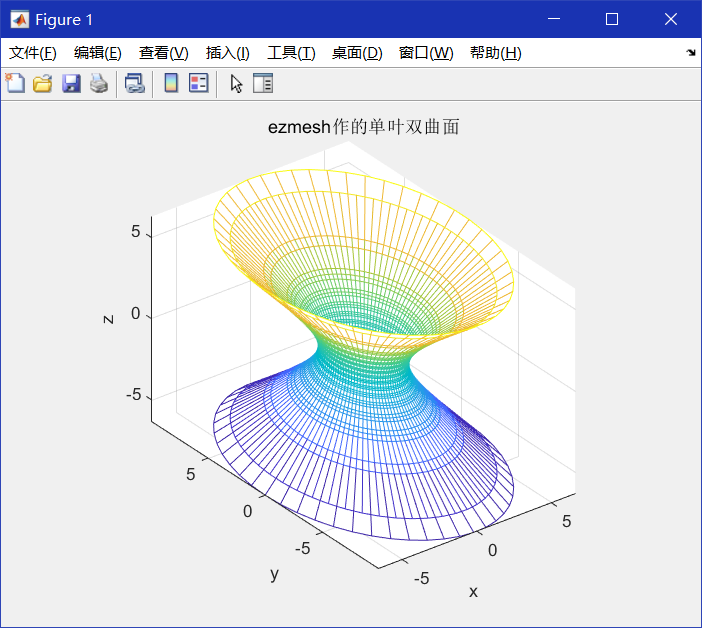This screenshot has height=628, width=702.
Task: Open the 插入(I) menu
Action: click(227, 53)
